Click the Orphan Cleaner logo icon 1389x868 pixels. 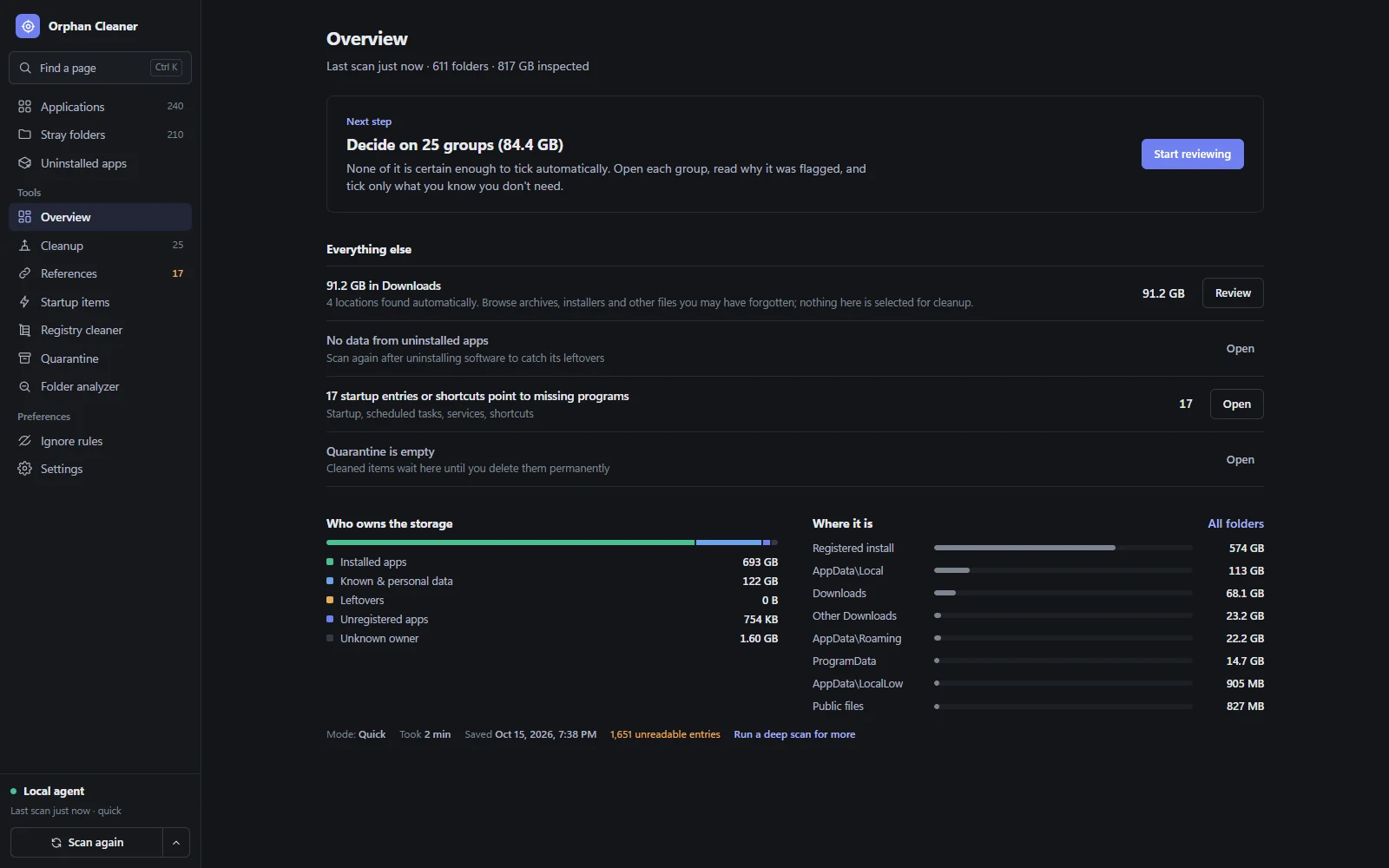28,26
